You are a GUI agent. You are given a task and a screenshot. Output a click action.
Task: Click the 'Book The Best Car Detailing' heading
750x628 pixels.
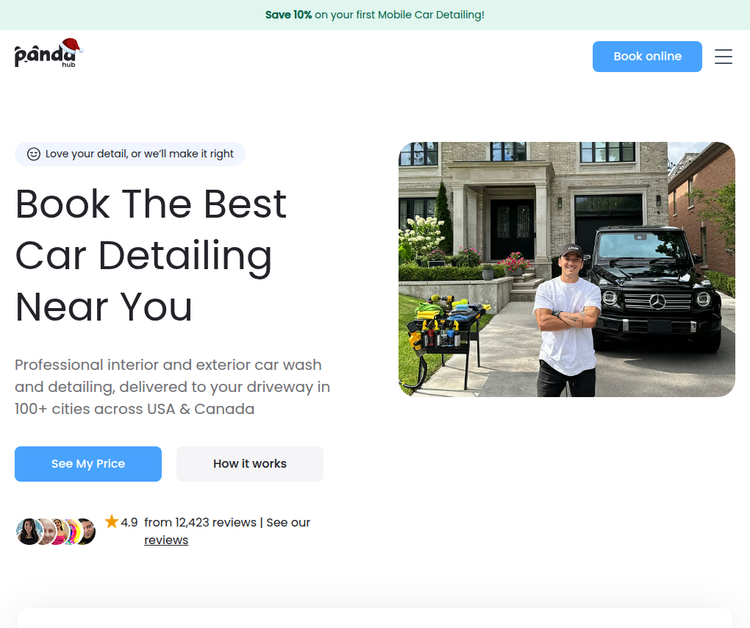[x=151, y=255]
